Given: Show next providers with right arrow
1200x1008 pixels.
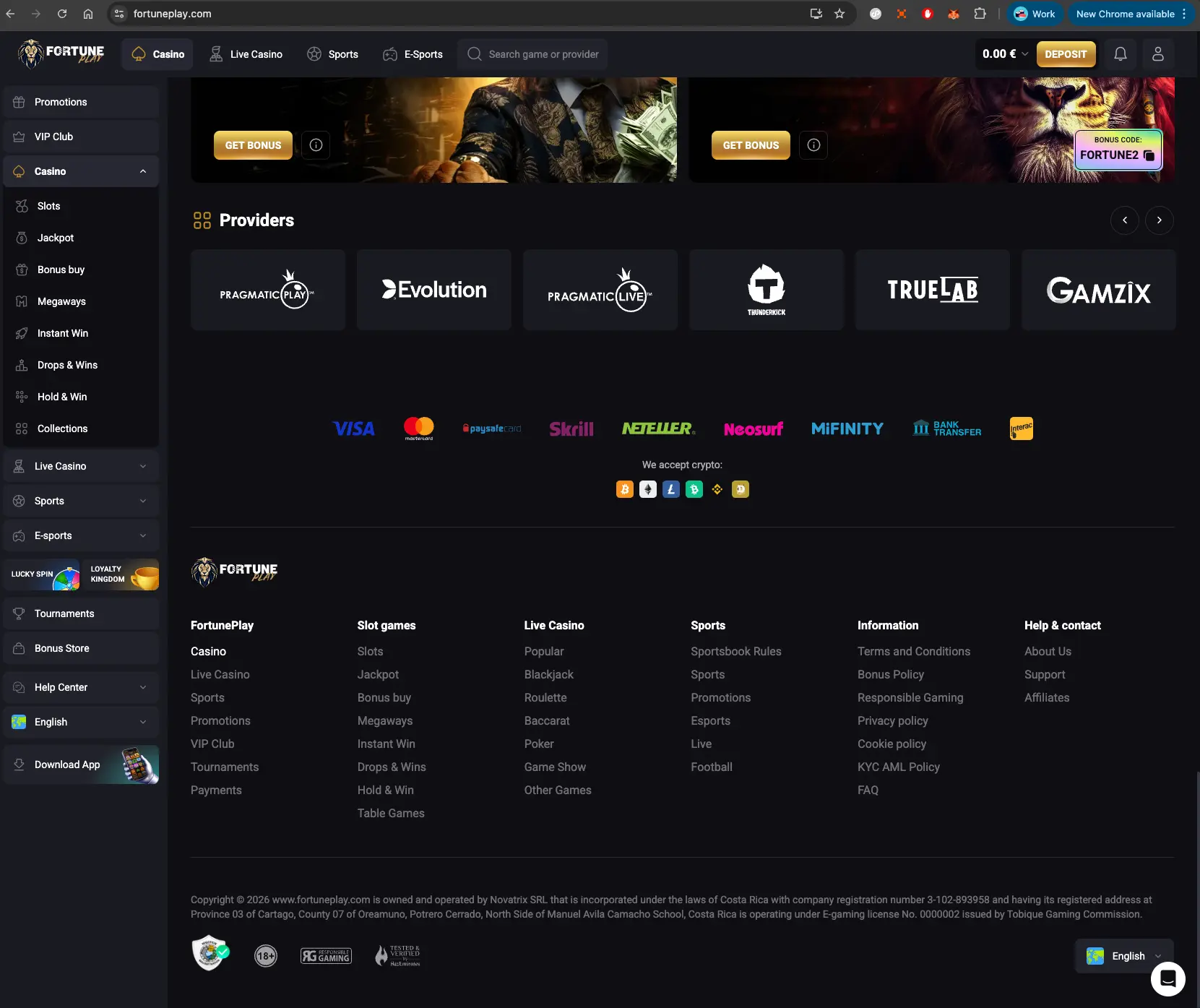Looking at the screenshot, I should click(x=1160, y=220).
